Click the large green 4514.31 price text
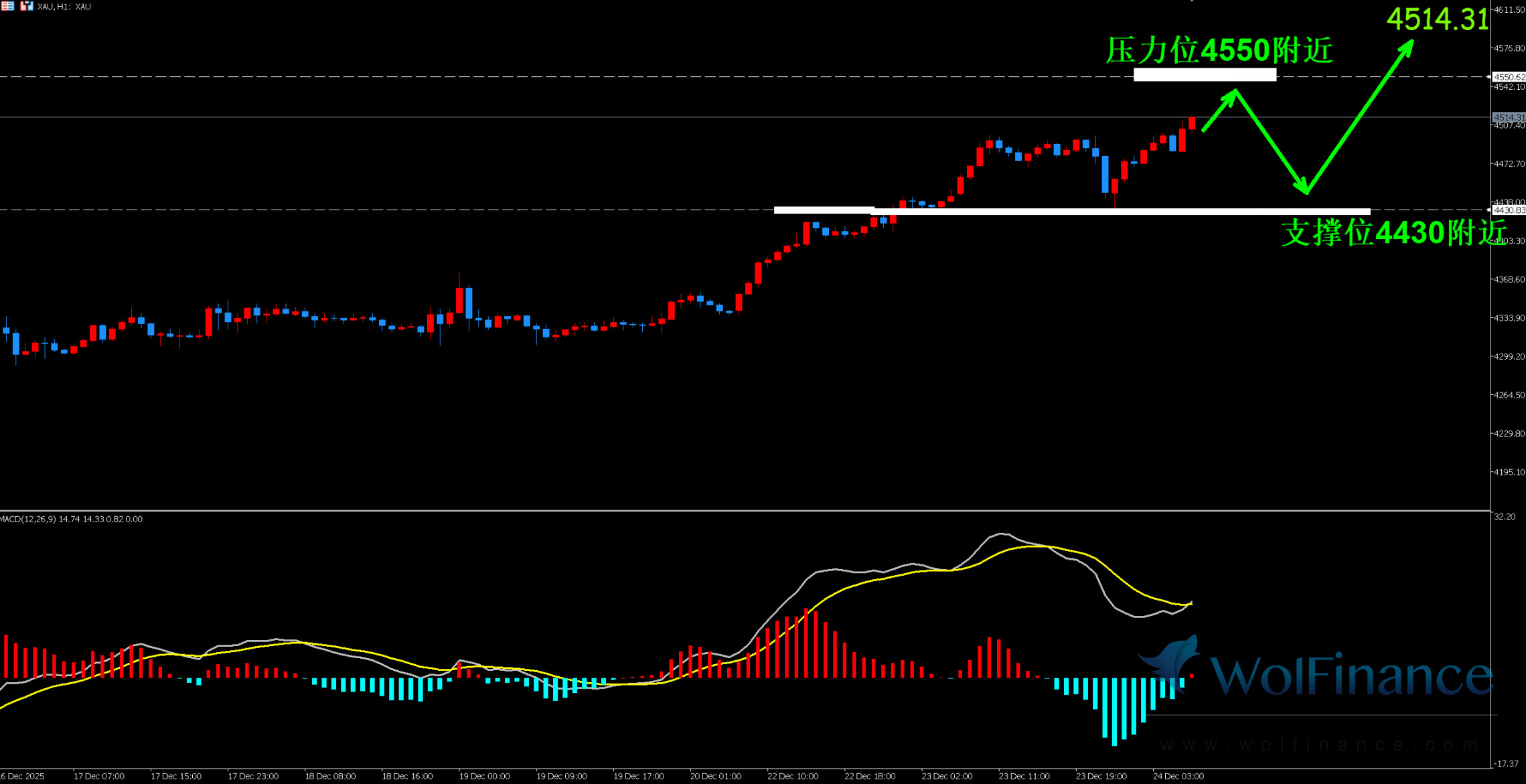The width and height of the screenshot is (1526, 784). click(x=1437, y=19)
